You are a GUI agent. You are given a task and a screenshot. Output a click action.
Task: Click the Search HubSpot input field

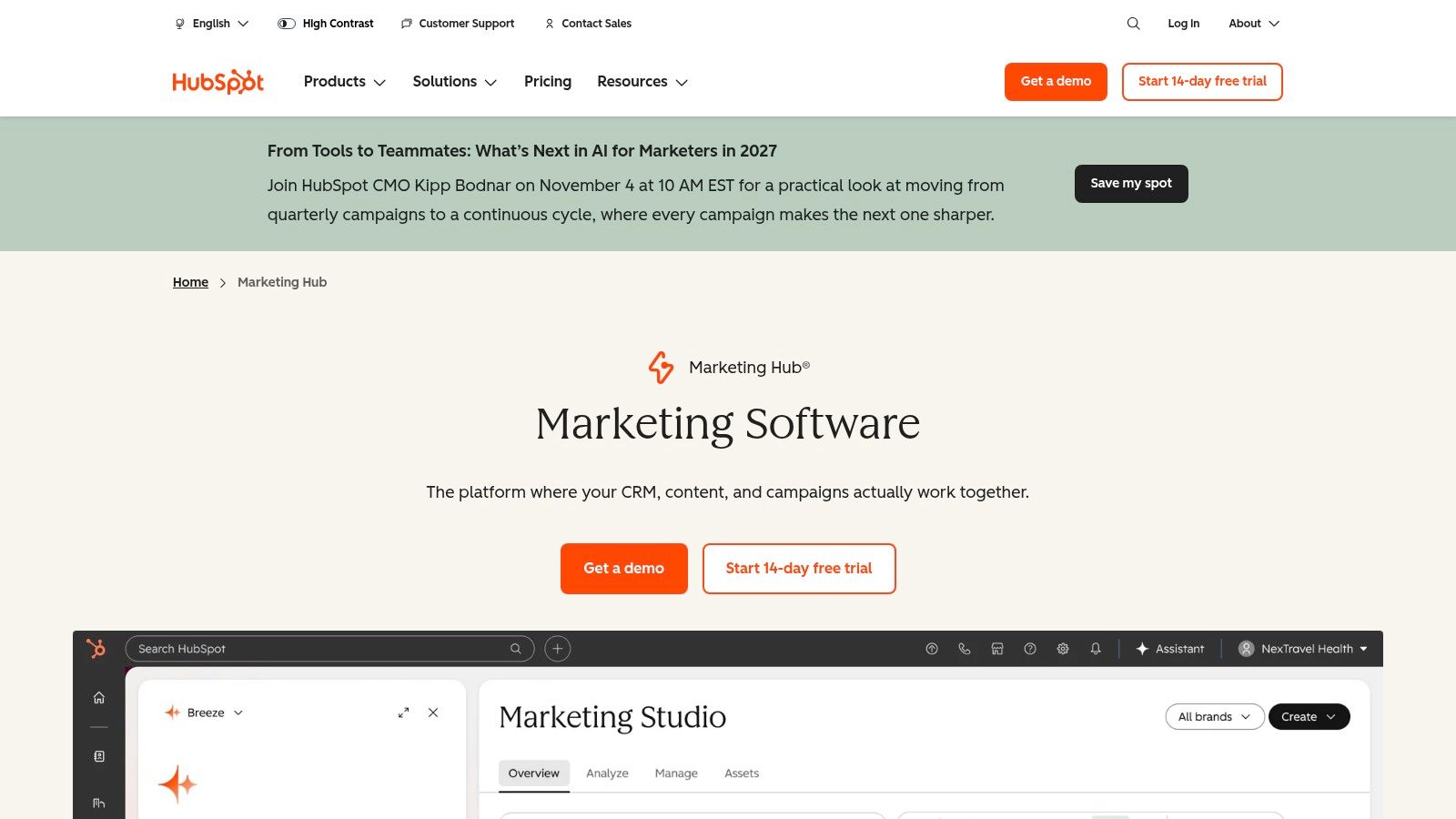point(329,649)
